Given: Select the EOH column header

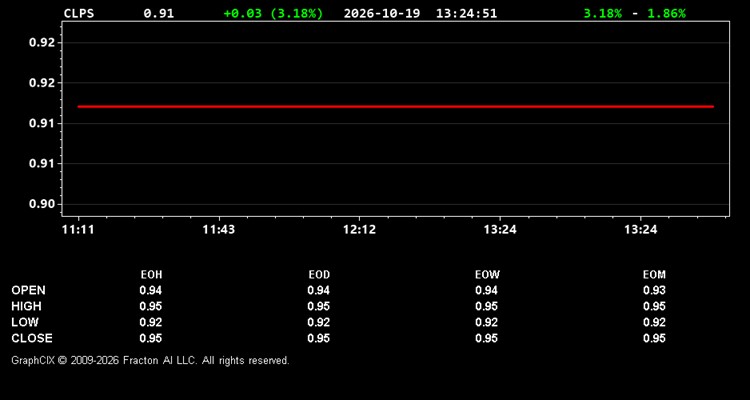Looking at the screenshot, I should tap(151, 275).
